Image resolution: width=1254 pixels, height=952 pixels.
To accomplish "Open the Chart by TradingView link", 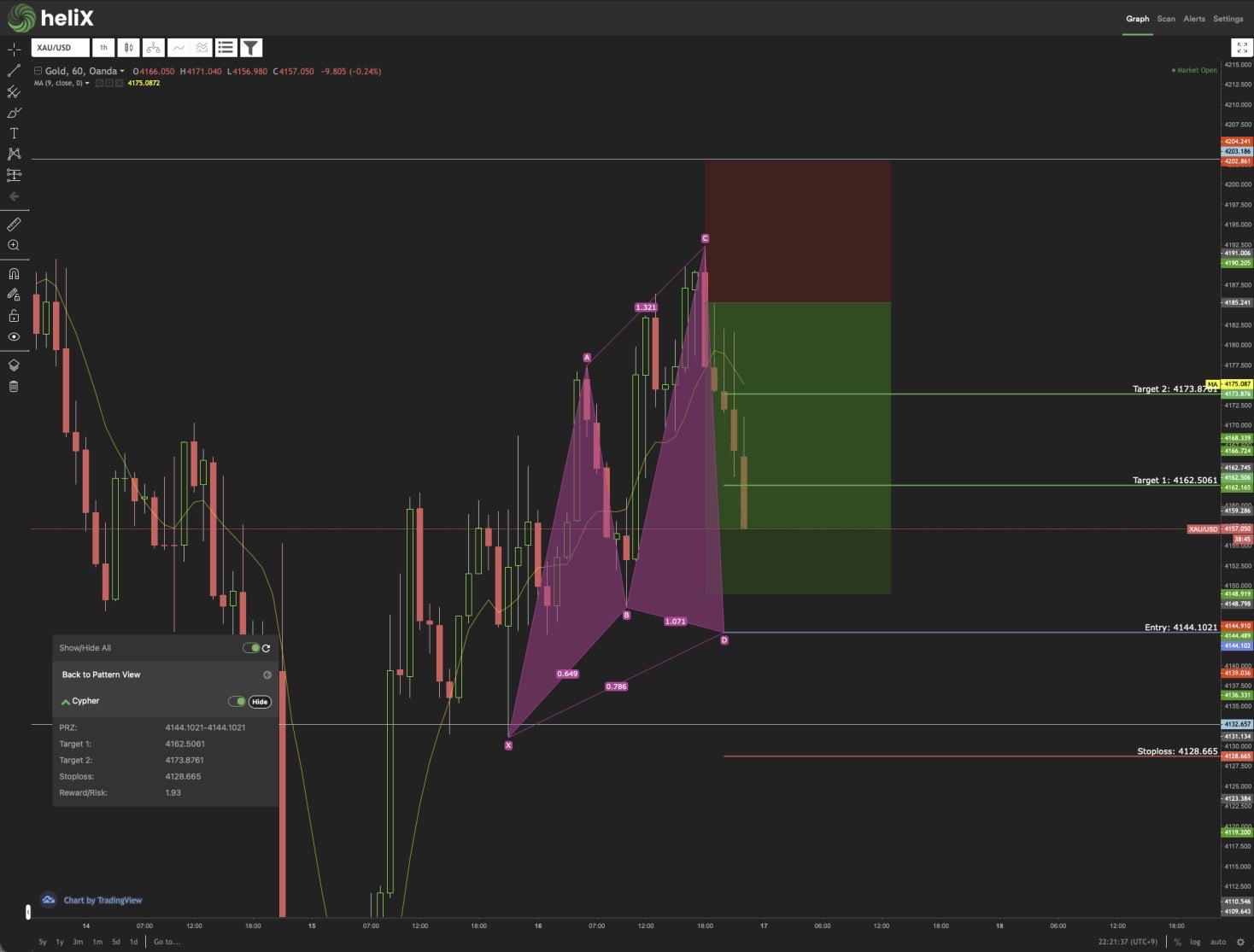I will pyautogui.click(x=103, y=900).
